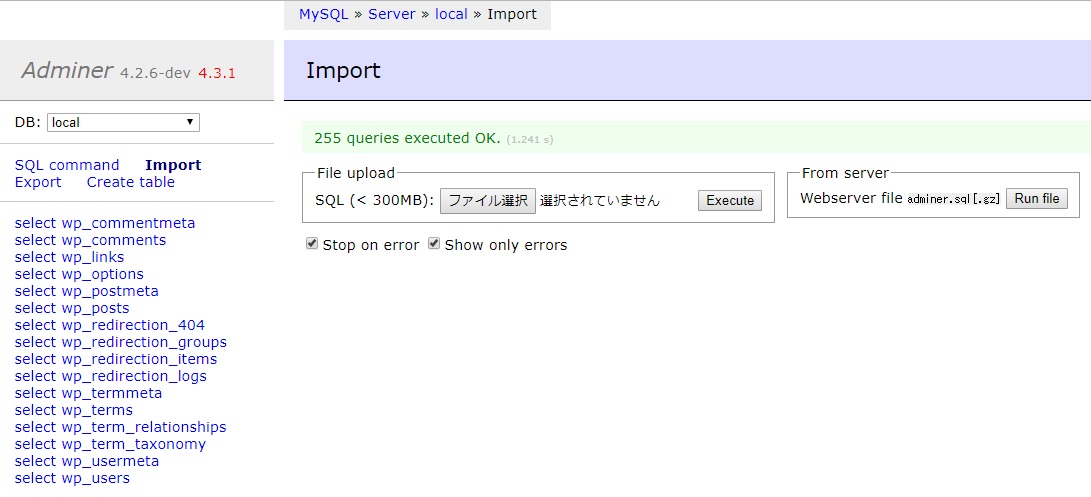
Task: Go to the Server breadcrumb link
Action: pyautogui.click(x=392, y=14)
